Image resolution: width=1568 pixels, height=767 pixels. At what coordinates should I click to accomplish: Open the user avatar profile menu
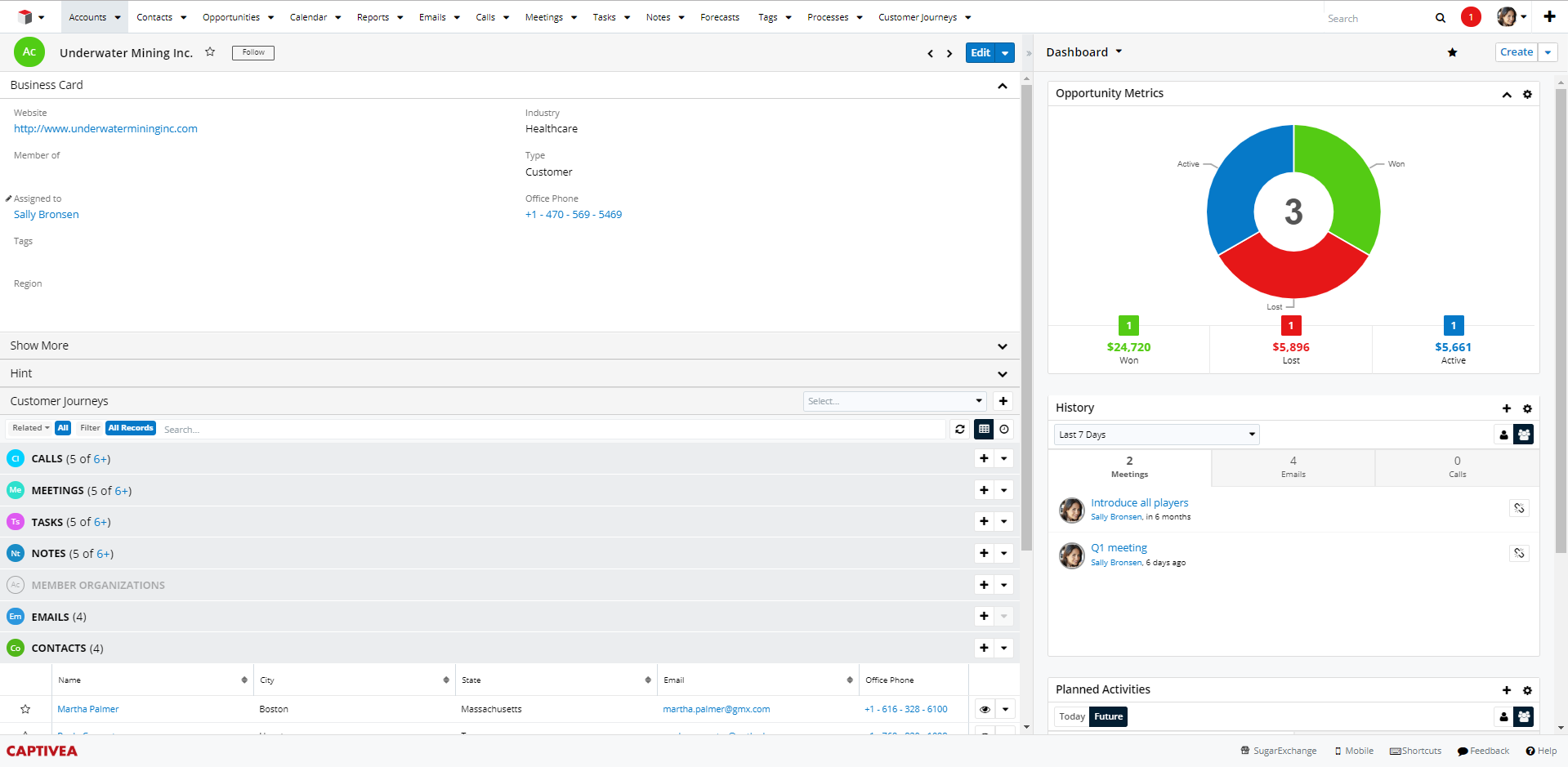click(x=1512, y=16)
